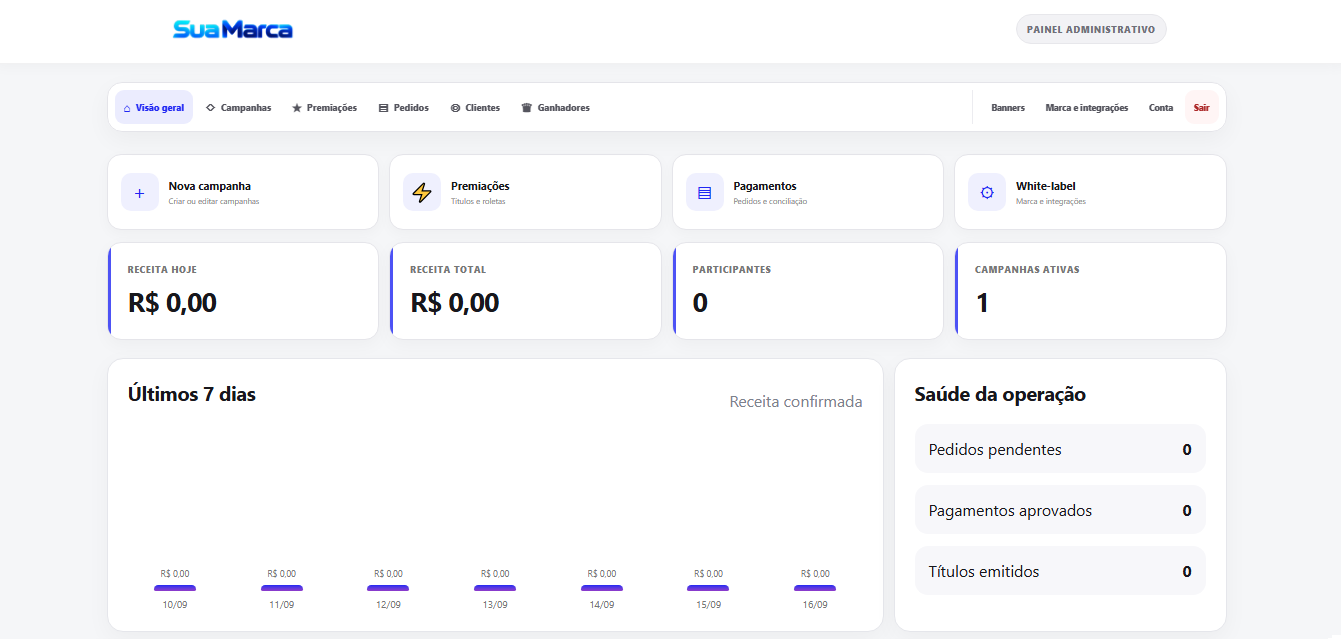
Task: Select Clientes in the nav bar
Action: 475,107
